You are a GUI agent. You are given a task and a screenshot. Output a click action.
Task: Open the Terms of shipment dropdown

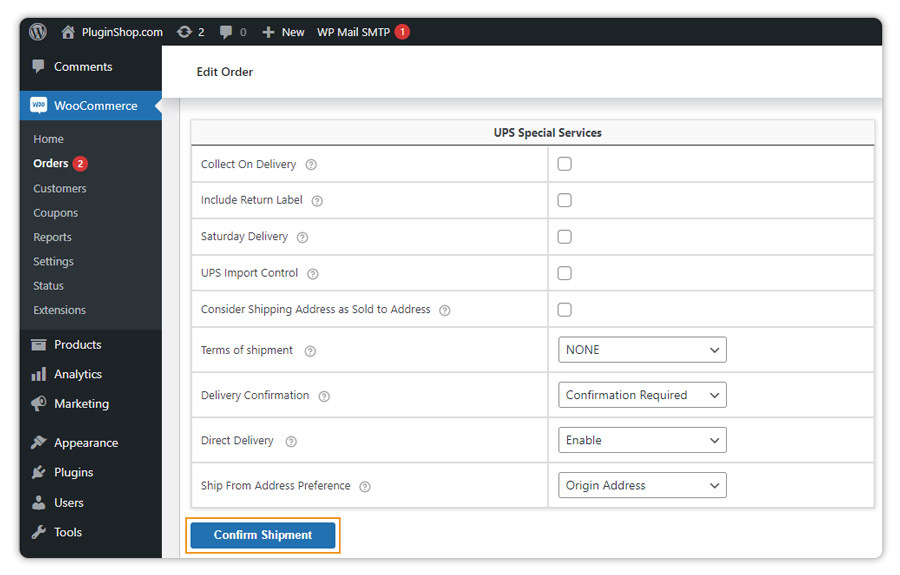coord(642,349)
